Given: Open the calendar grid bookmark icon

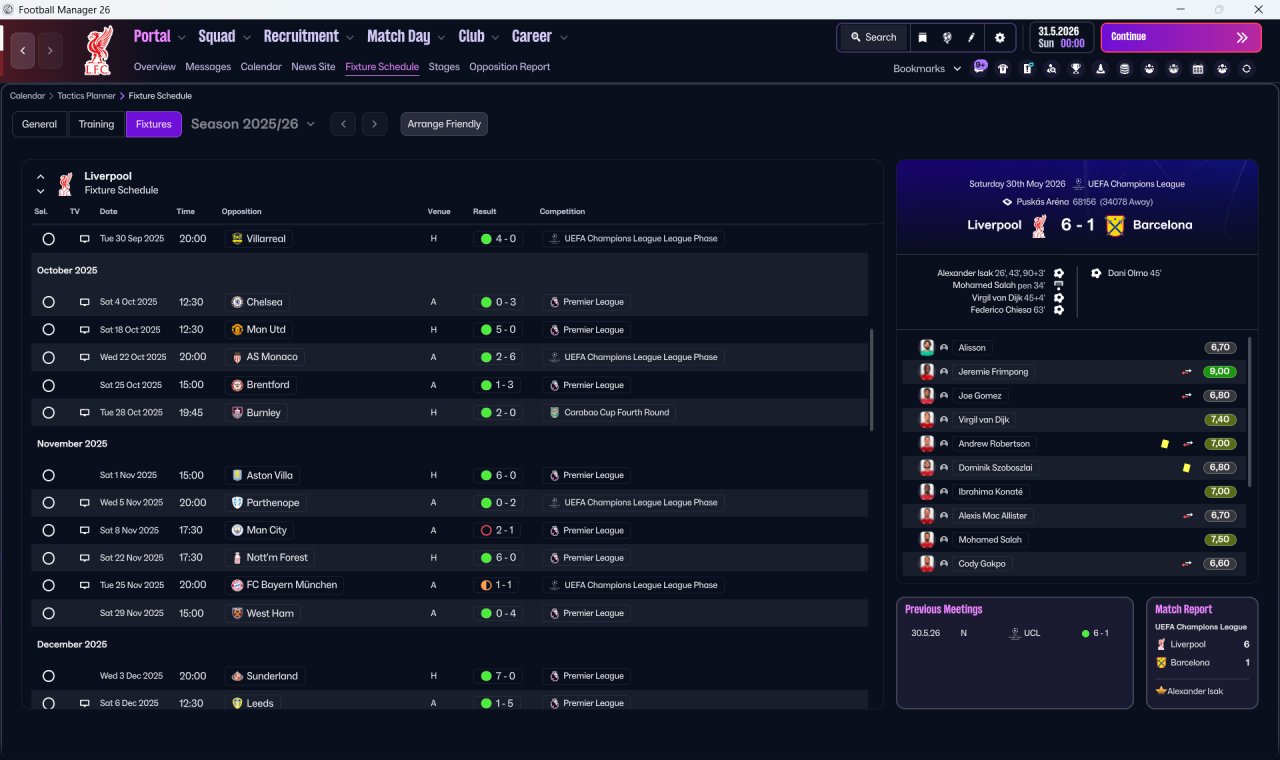Looking at the screenshot, I should pos(1198,69).
